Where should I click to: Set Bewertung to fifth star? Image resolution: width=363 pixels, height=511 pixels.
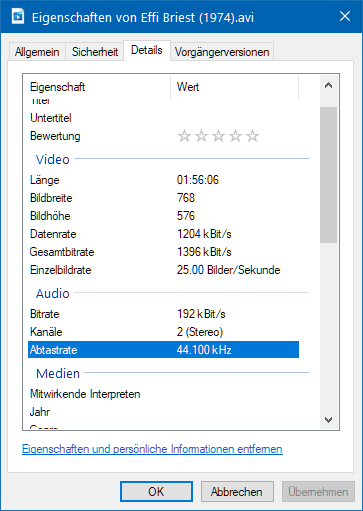(252, 136)
